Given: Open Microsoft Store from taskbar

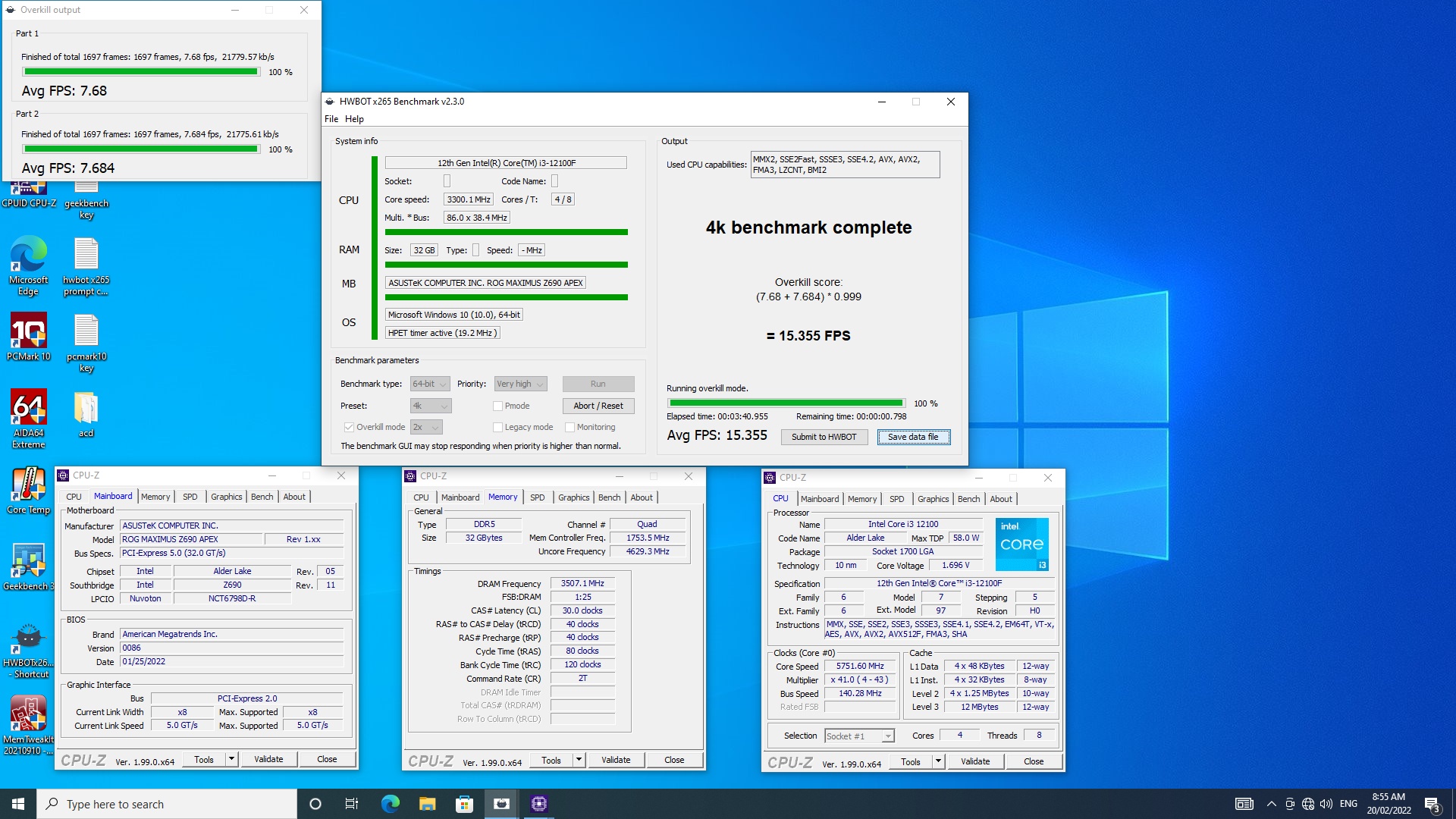Looking at the screenshot, I should pos(464,804).
